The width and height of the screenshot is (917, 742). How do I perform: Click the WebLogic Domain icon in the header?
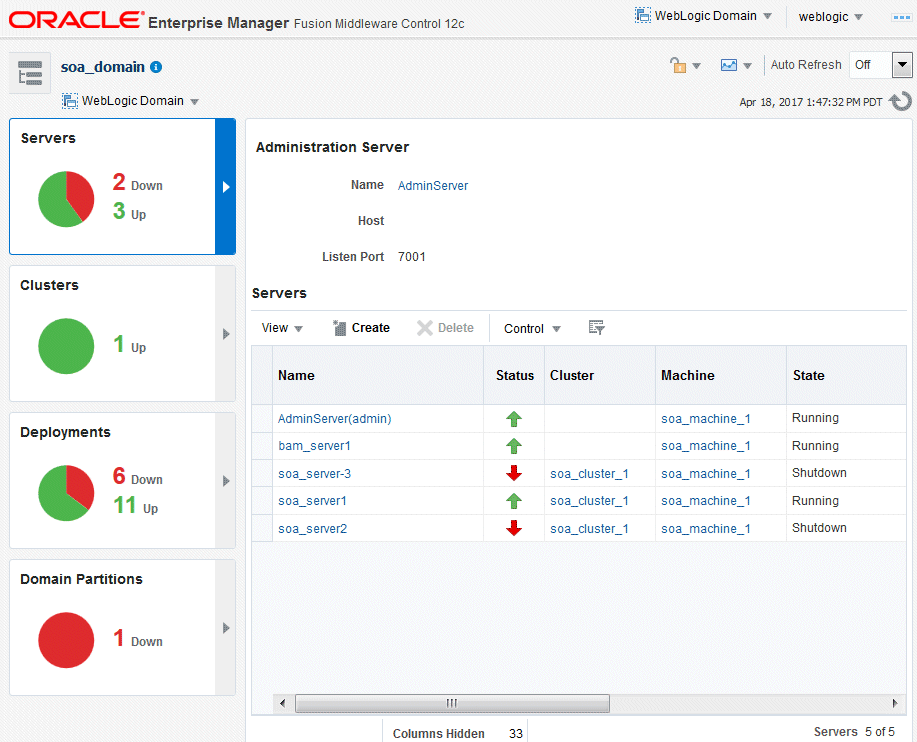[x=643, y=16]
